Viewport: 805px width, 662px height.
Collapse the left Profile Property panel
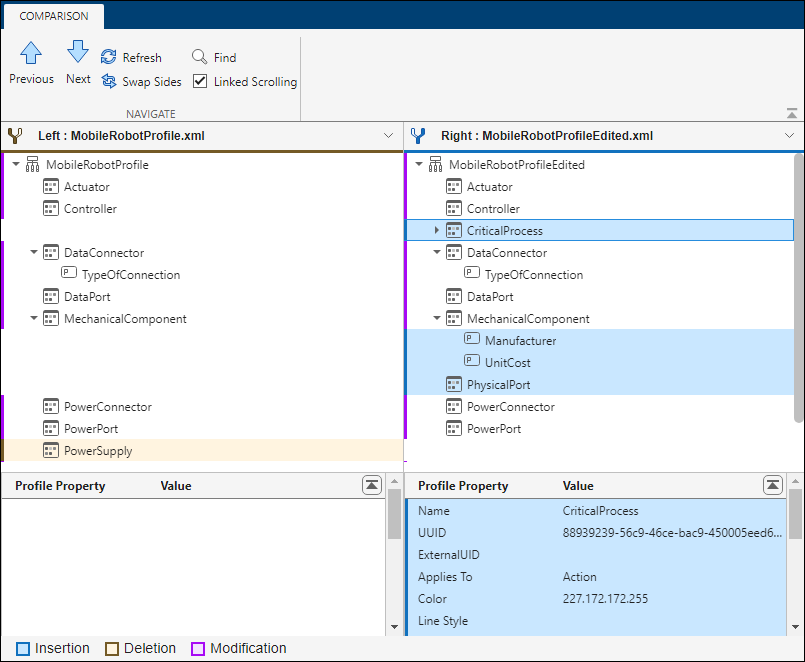click(371, 484)
